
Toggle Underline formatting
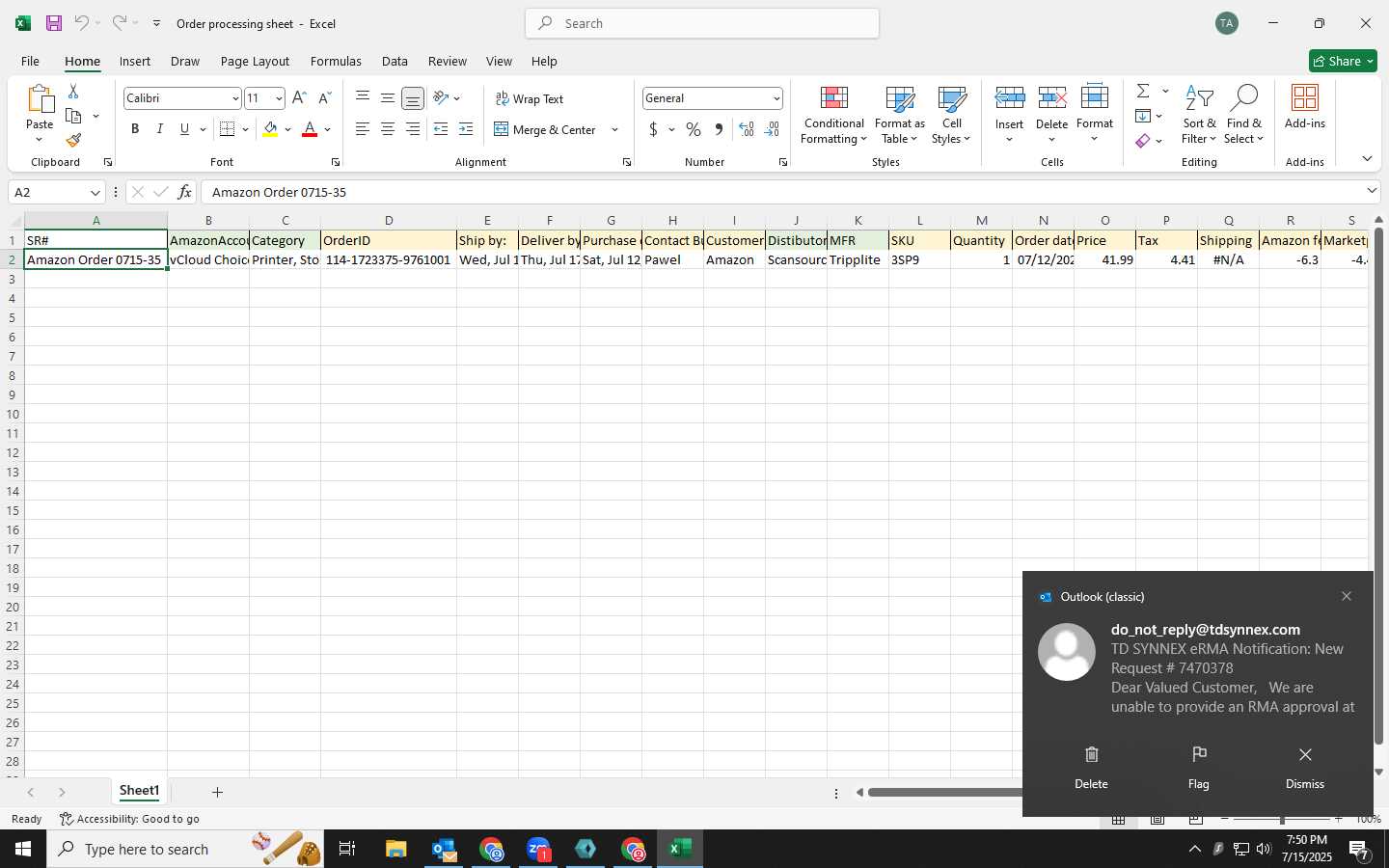[x=184, y=129]
